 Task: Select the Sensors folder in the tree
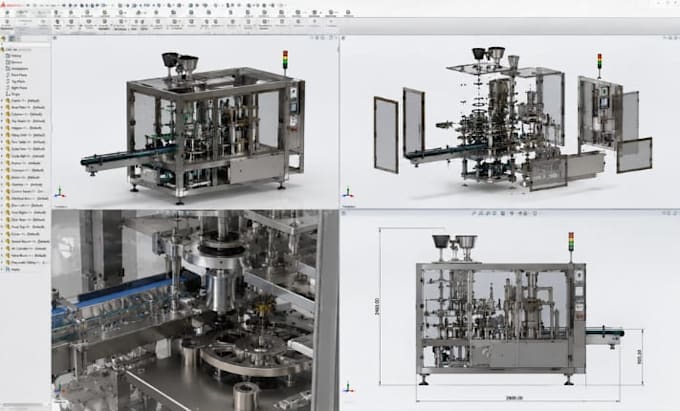point(14,62)
